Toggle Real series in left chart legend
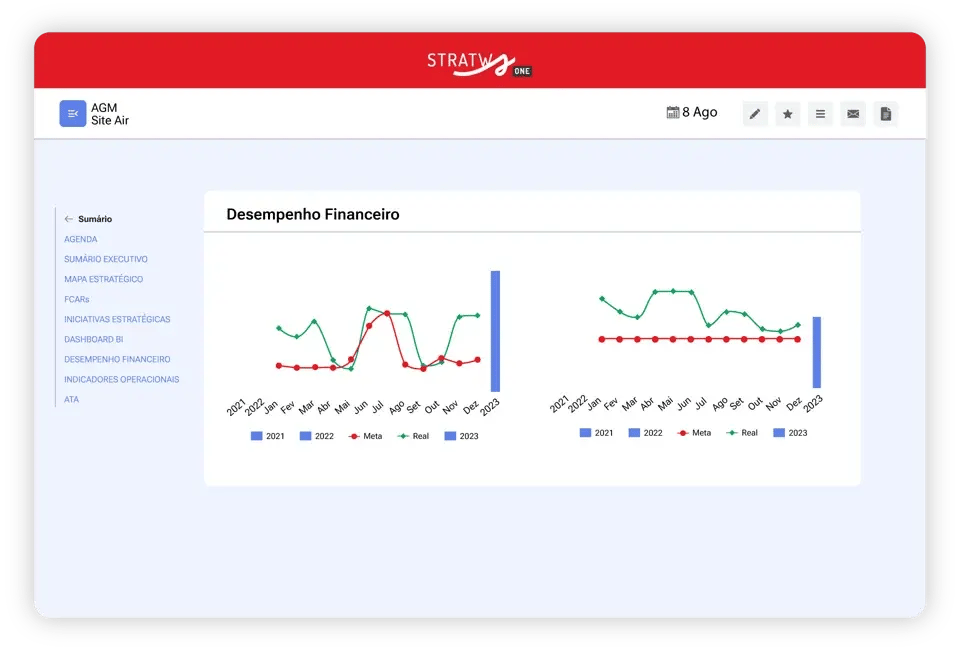 (413, 436)
